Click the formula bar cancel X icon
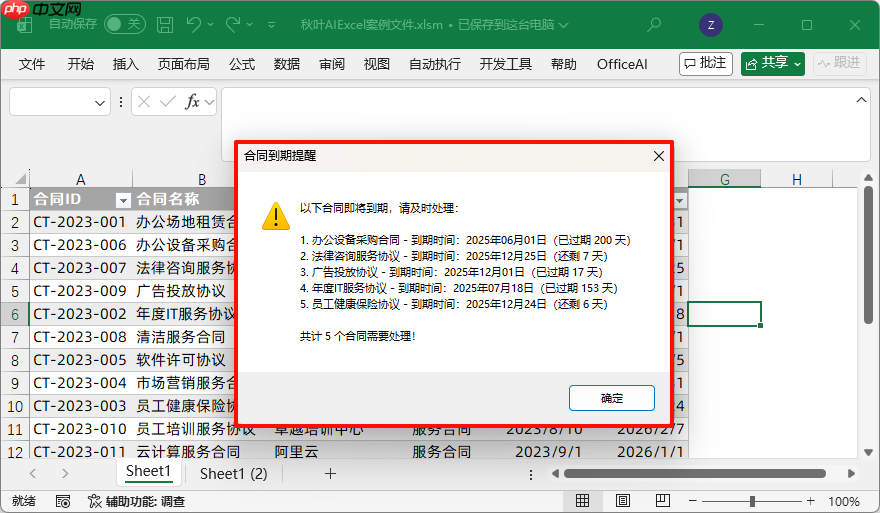 [x=144, y=102]
